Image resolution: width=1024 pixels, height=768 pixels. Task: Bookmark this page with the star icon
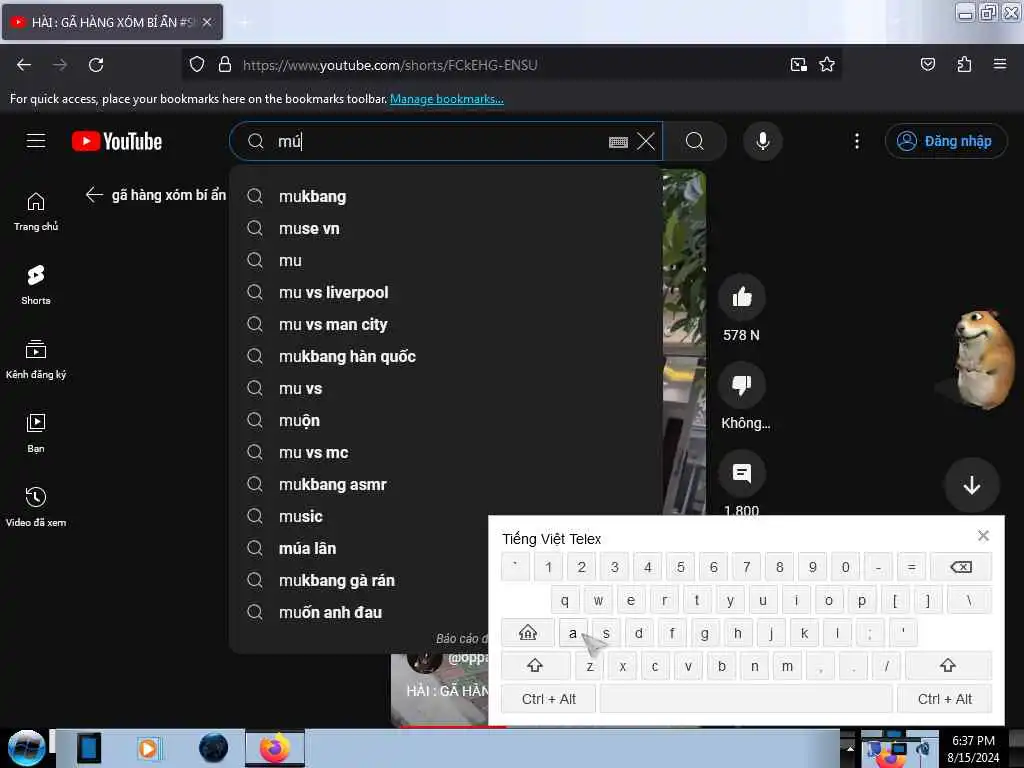[827, 65]
